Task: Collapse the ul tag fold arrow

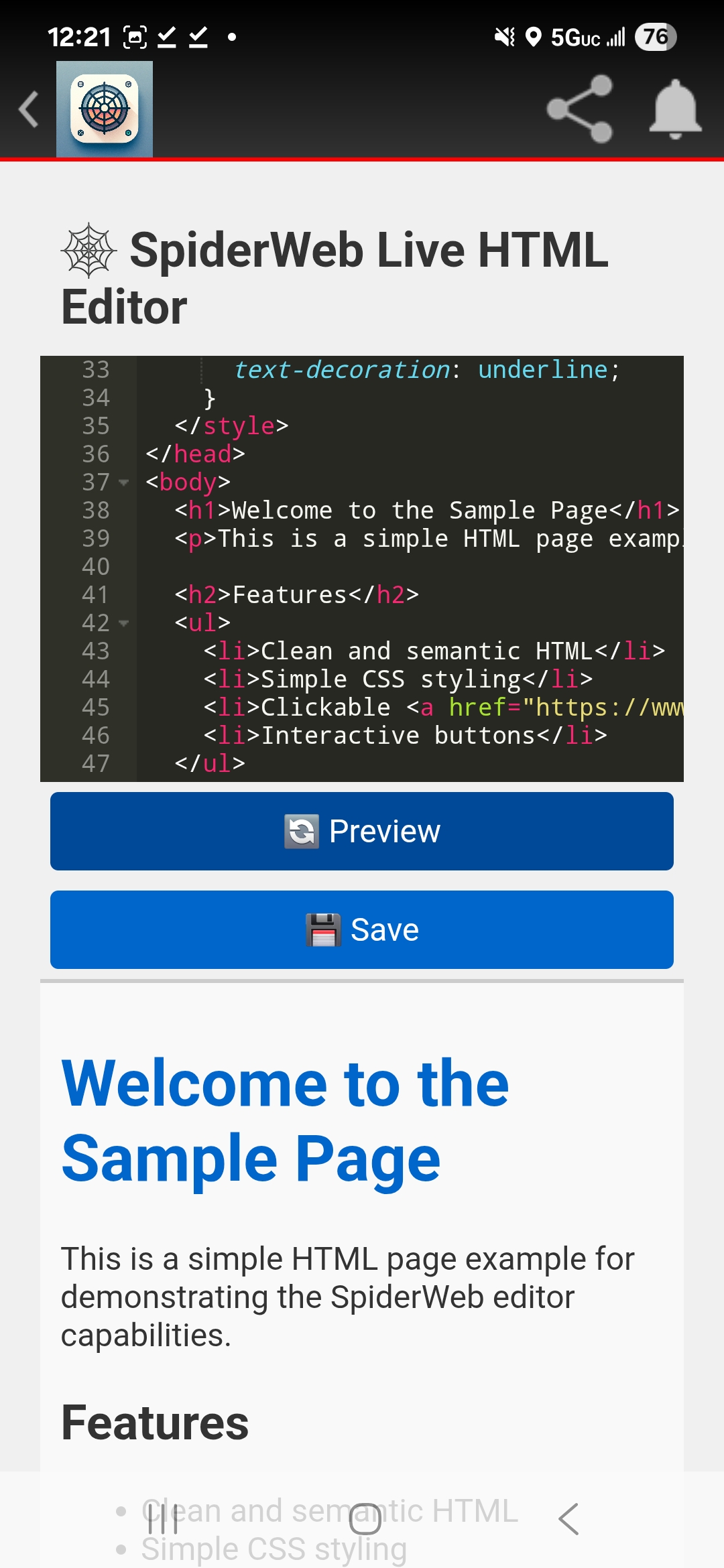Action: [x=123, y=623]
